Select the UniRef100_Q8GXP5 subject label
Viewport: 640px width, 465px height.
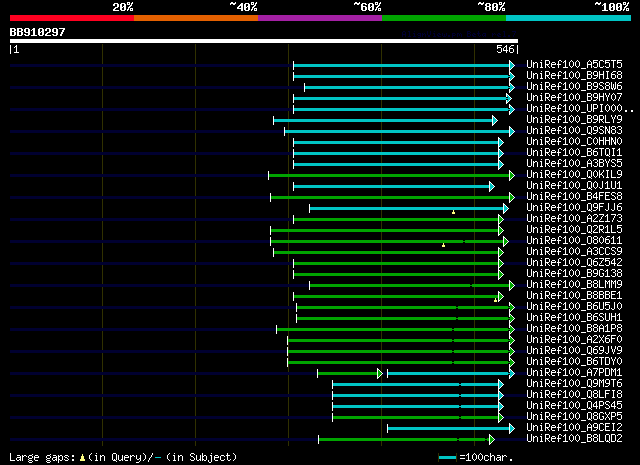click(574, 416)
